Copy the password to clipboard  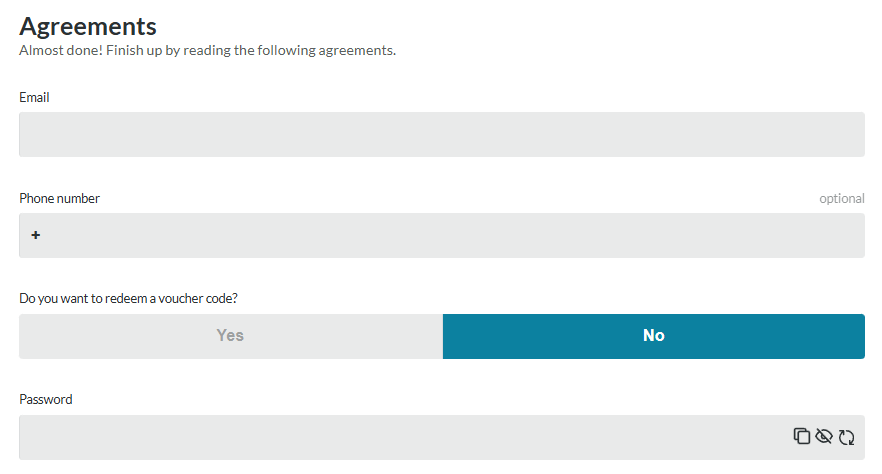tap(802, 436)
